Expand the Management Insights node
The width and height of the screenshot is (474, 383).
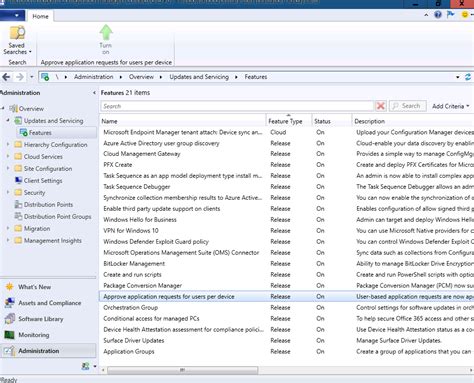coord(8,240)
